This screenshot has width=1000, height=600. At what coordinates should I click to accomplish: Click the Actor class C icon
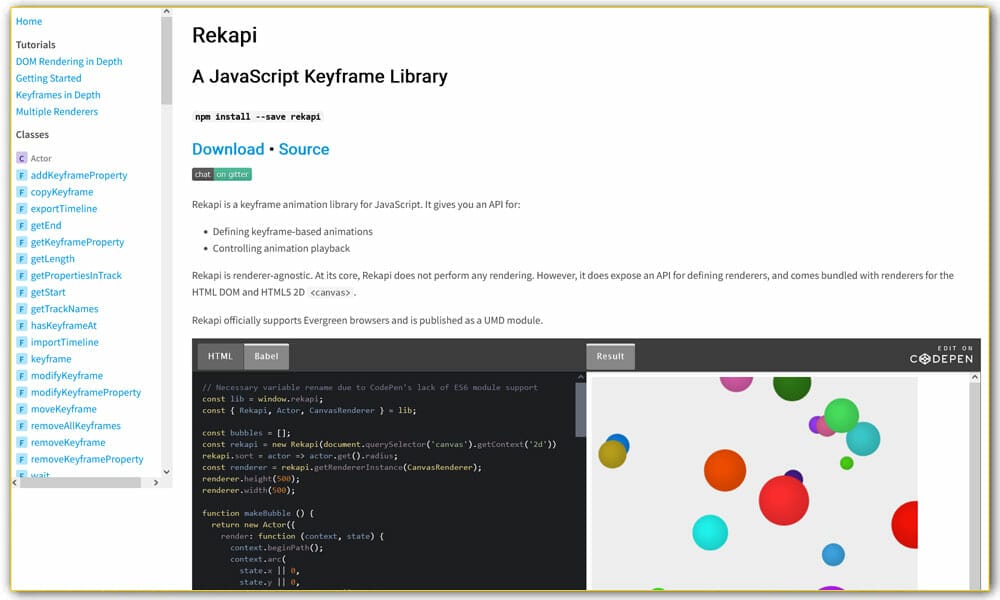pyautogui.click(x=21, y=158)
